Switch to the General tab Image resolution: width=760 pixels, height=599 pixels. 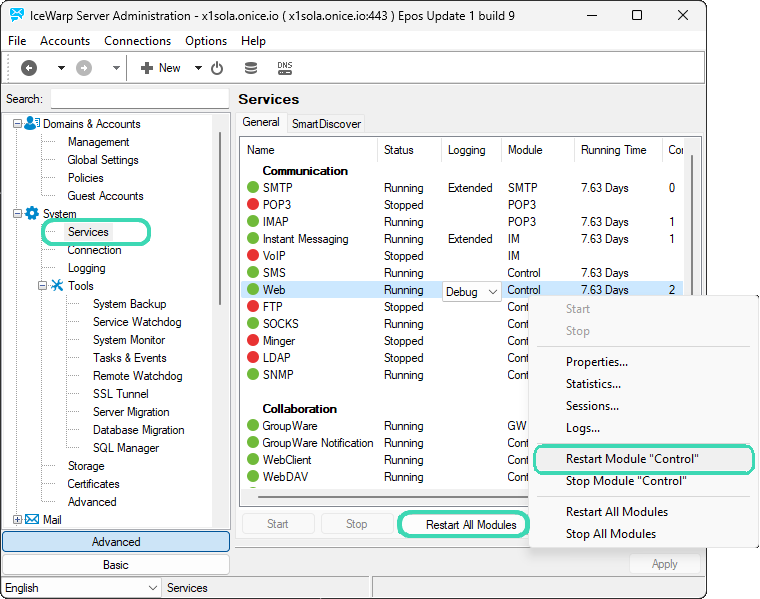[261, 122]
